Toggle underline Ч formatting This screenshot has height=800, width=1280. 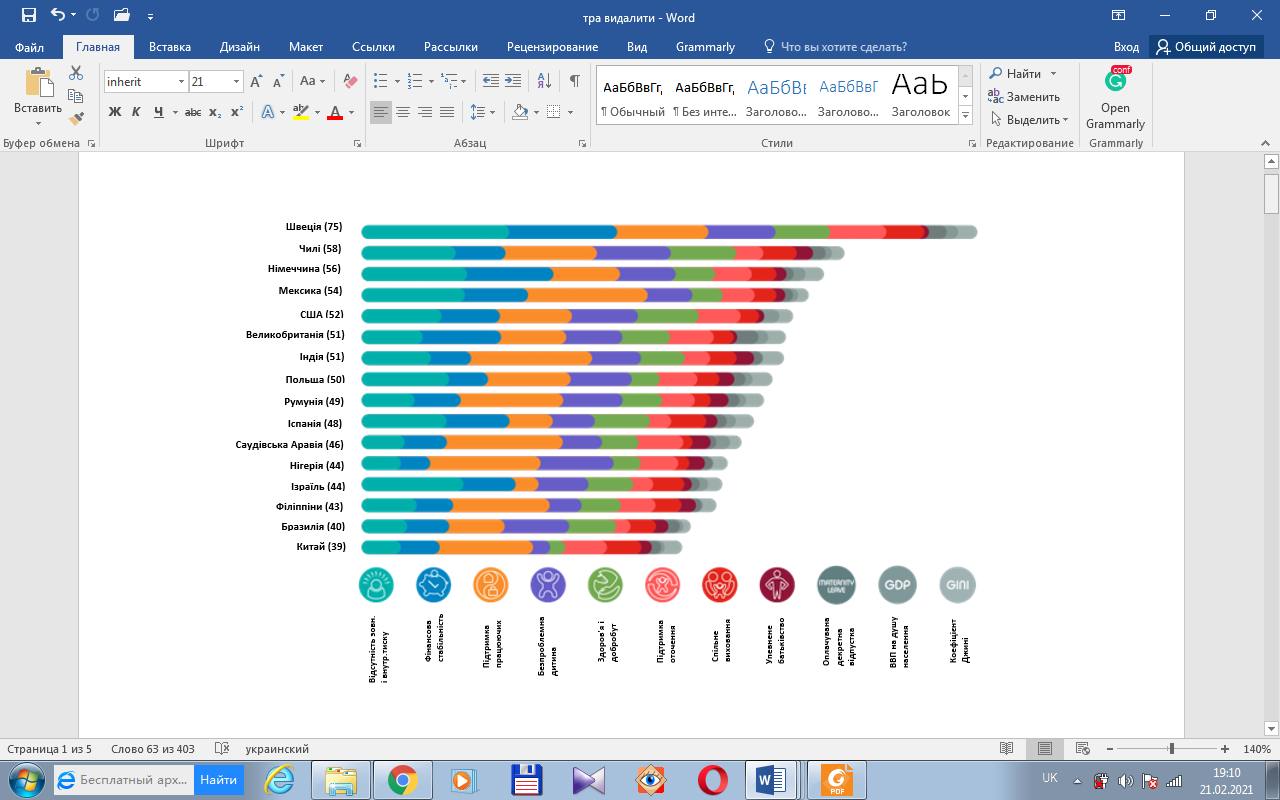[x=159, y=112]
